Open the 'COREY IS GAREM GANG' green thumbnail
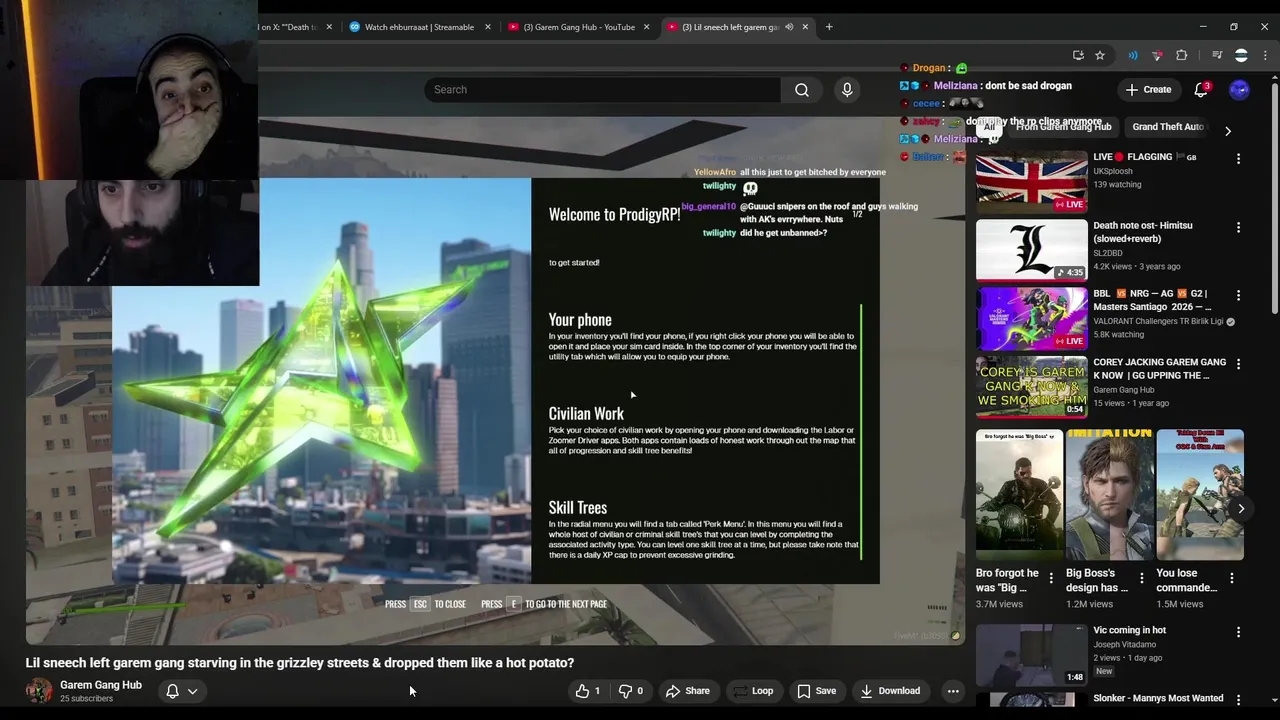The height and width of the screenshot is (720, 1280). point(1031,386)
